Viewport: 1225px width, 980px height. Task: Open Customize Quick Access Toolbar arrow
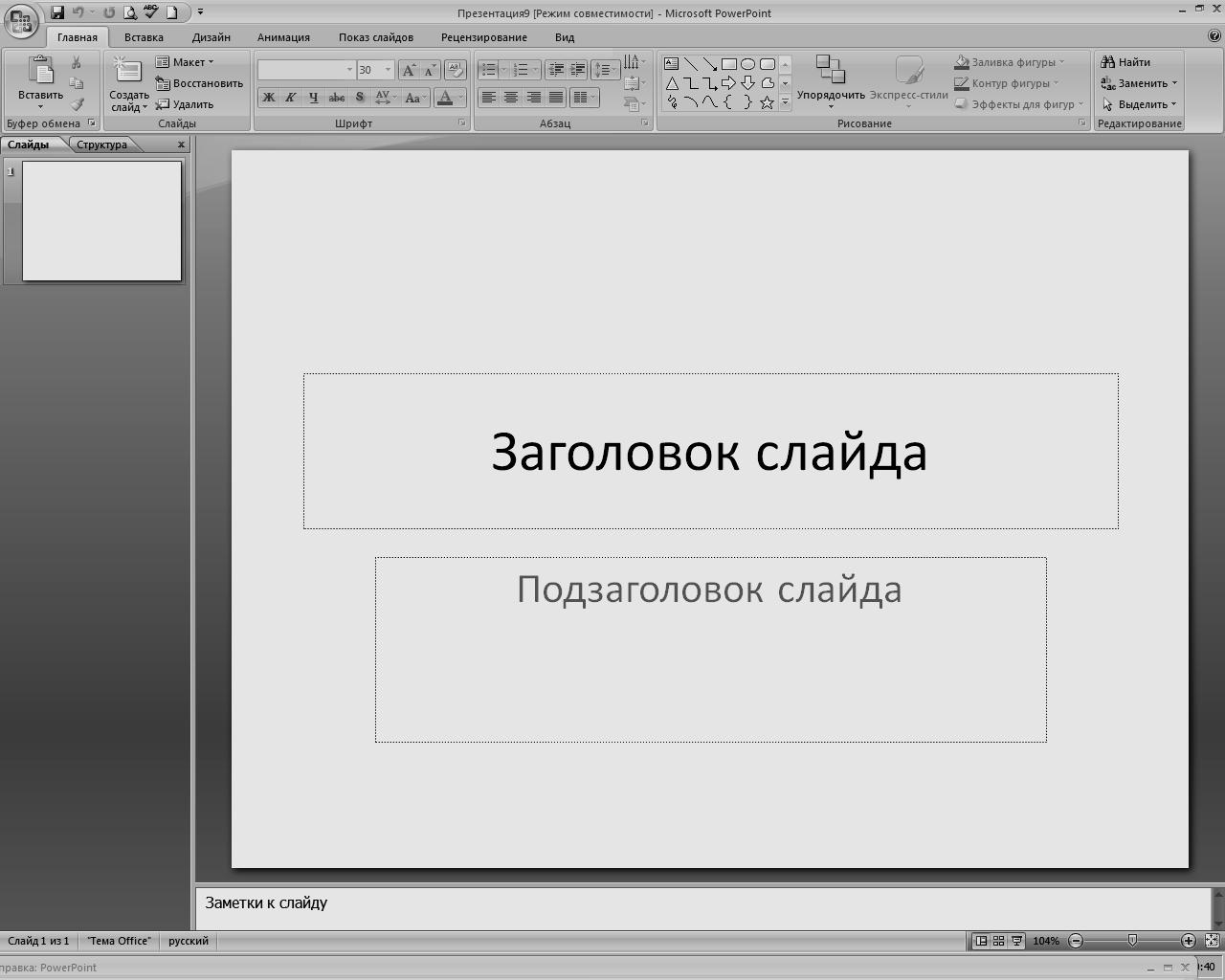[x=200, y=12]
